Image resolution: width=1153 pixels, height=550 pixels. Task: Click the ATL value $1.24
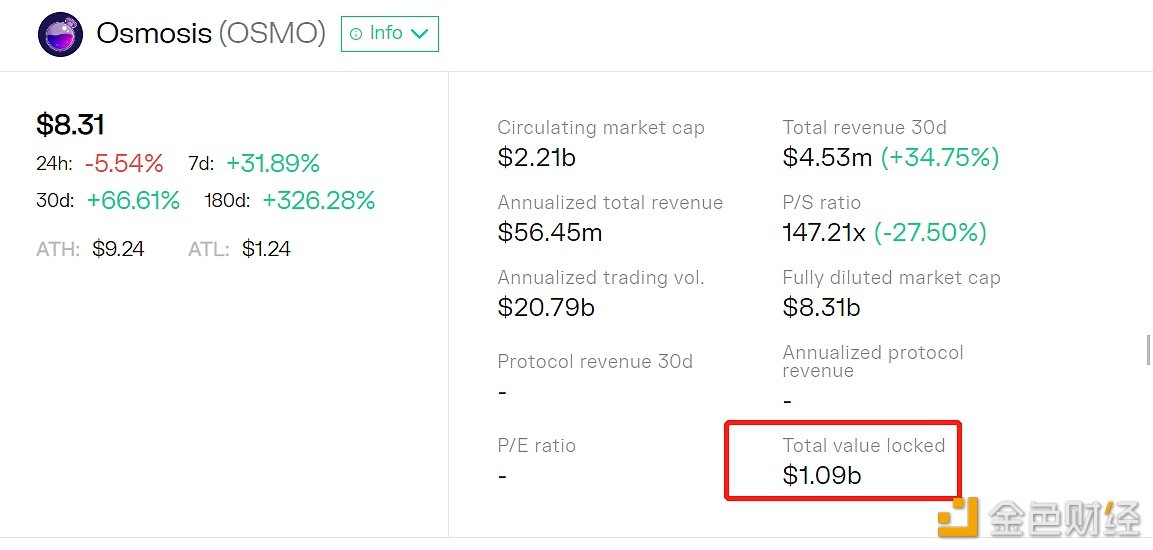266,249
